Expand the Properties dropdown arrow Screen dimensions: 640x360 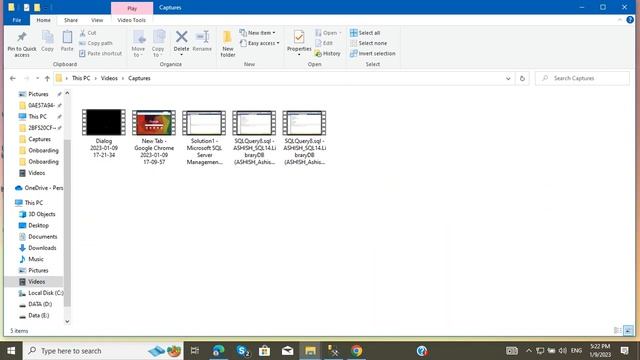(x=299, y=55)
